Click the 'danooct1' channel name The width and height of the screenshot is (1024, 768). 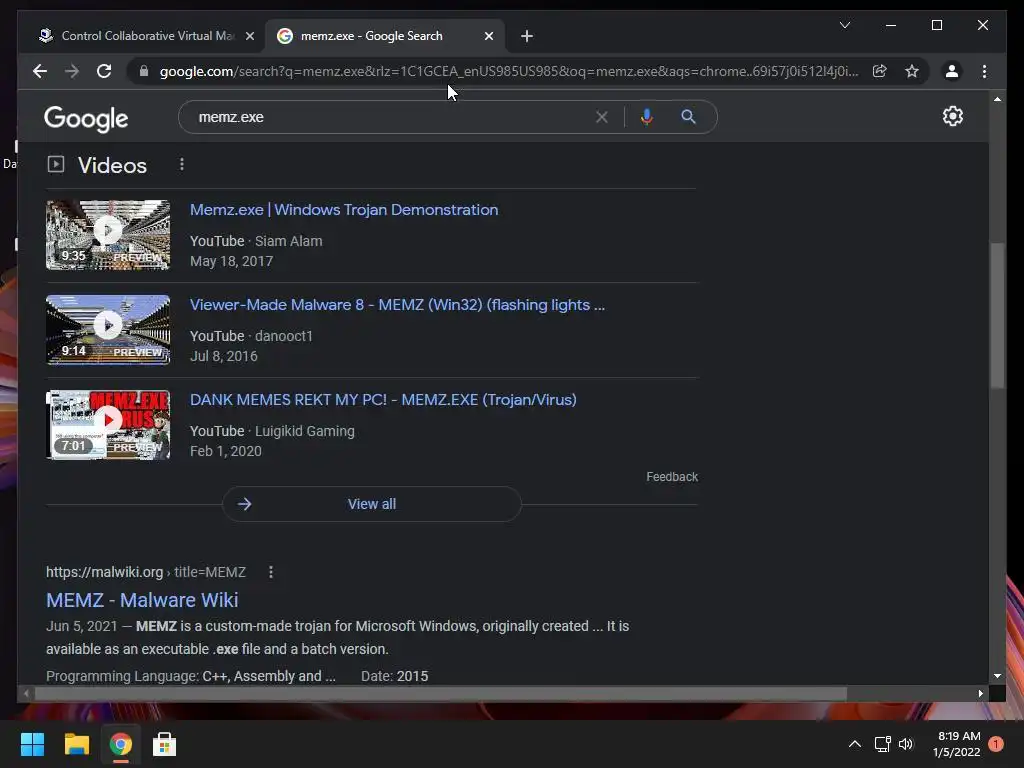pyautogui.click(x=283, y=336)
